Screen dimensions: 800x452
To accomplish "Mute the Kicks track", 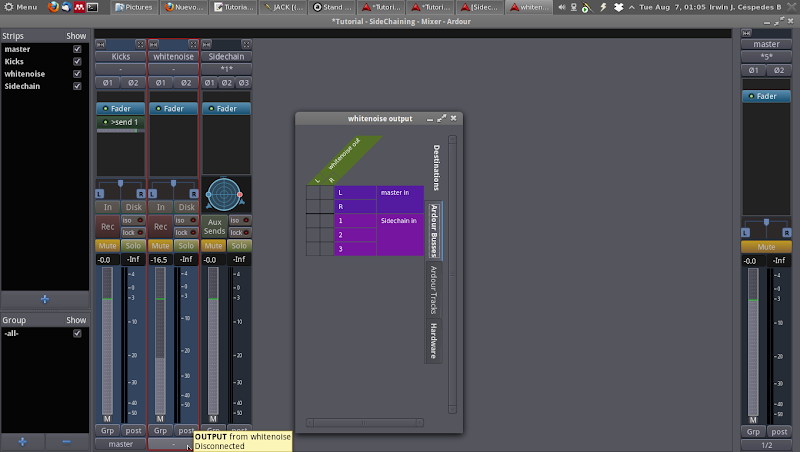I will [x=108, y=246].
